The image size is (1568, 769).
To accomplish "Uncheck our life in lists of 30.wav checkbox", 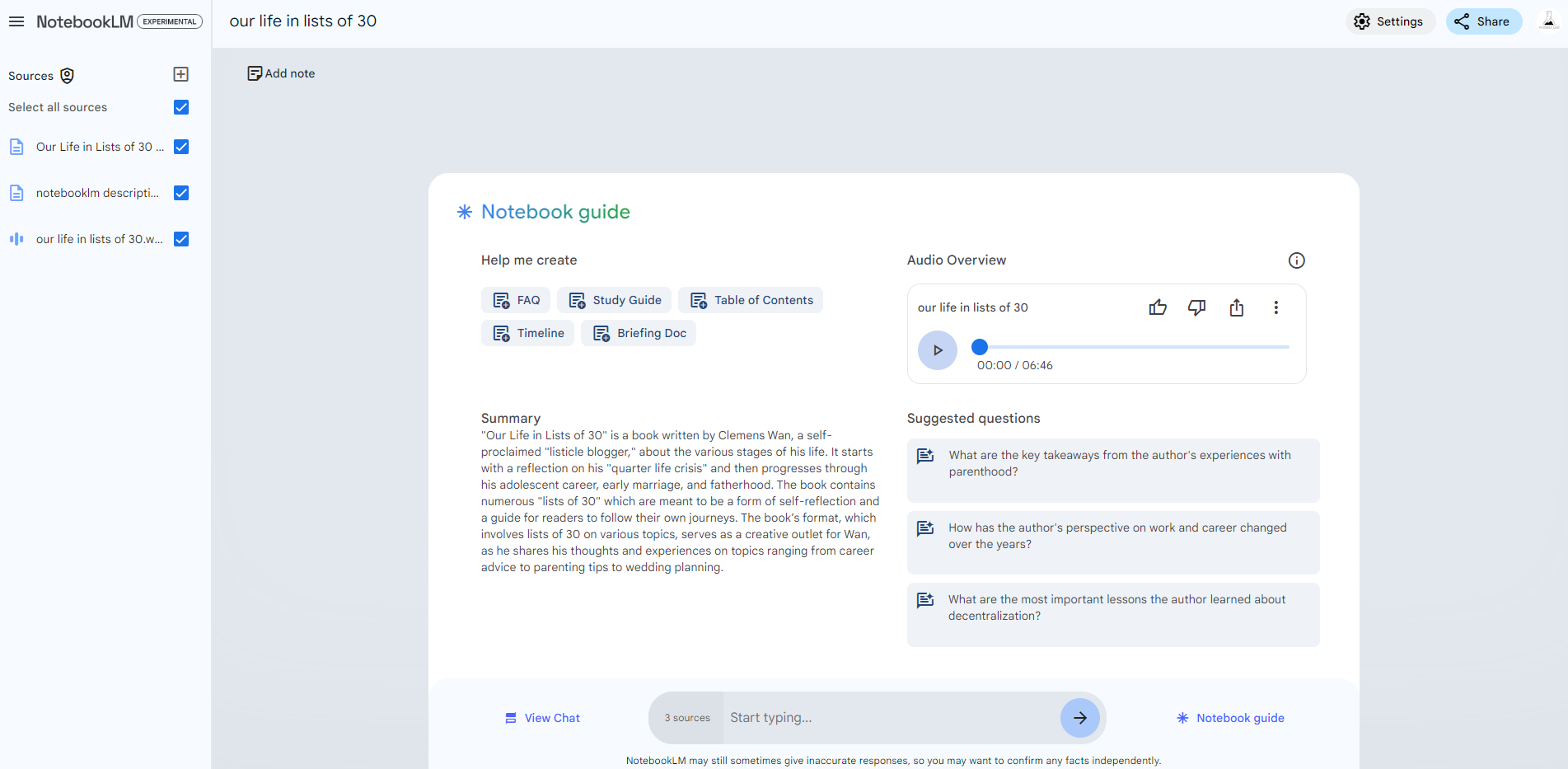I will pyautogui.click(x=181, y=239).
